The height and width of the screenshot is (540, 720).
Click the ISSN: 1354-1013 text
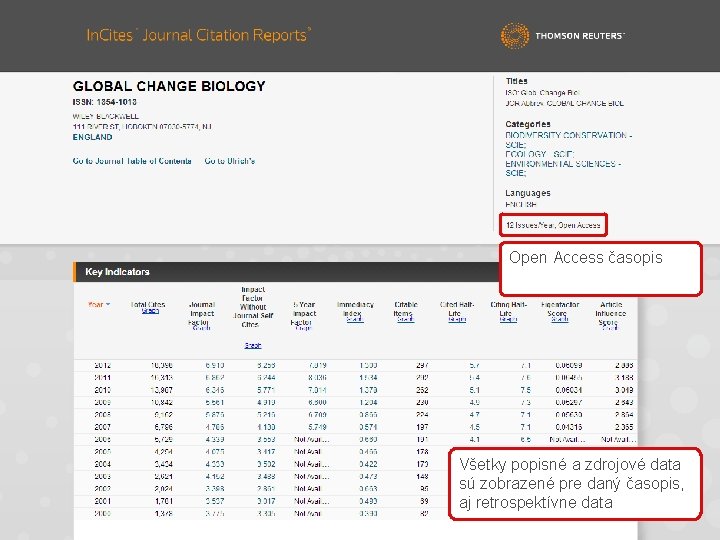105,102
